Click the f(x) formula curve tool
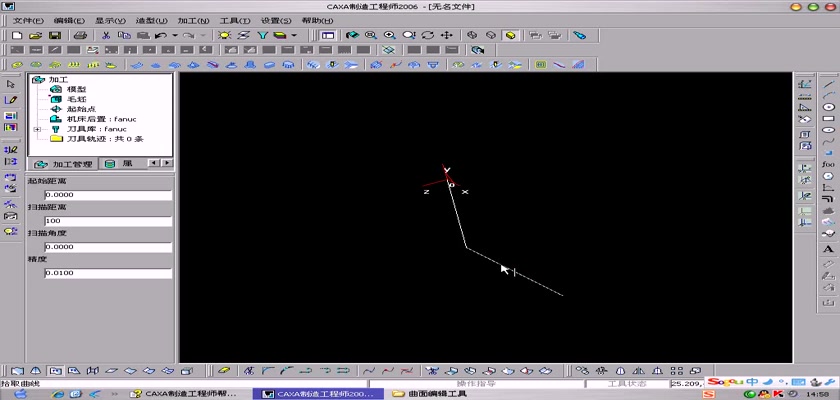 [x=828, y=164]
